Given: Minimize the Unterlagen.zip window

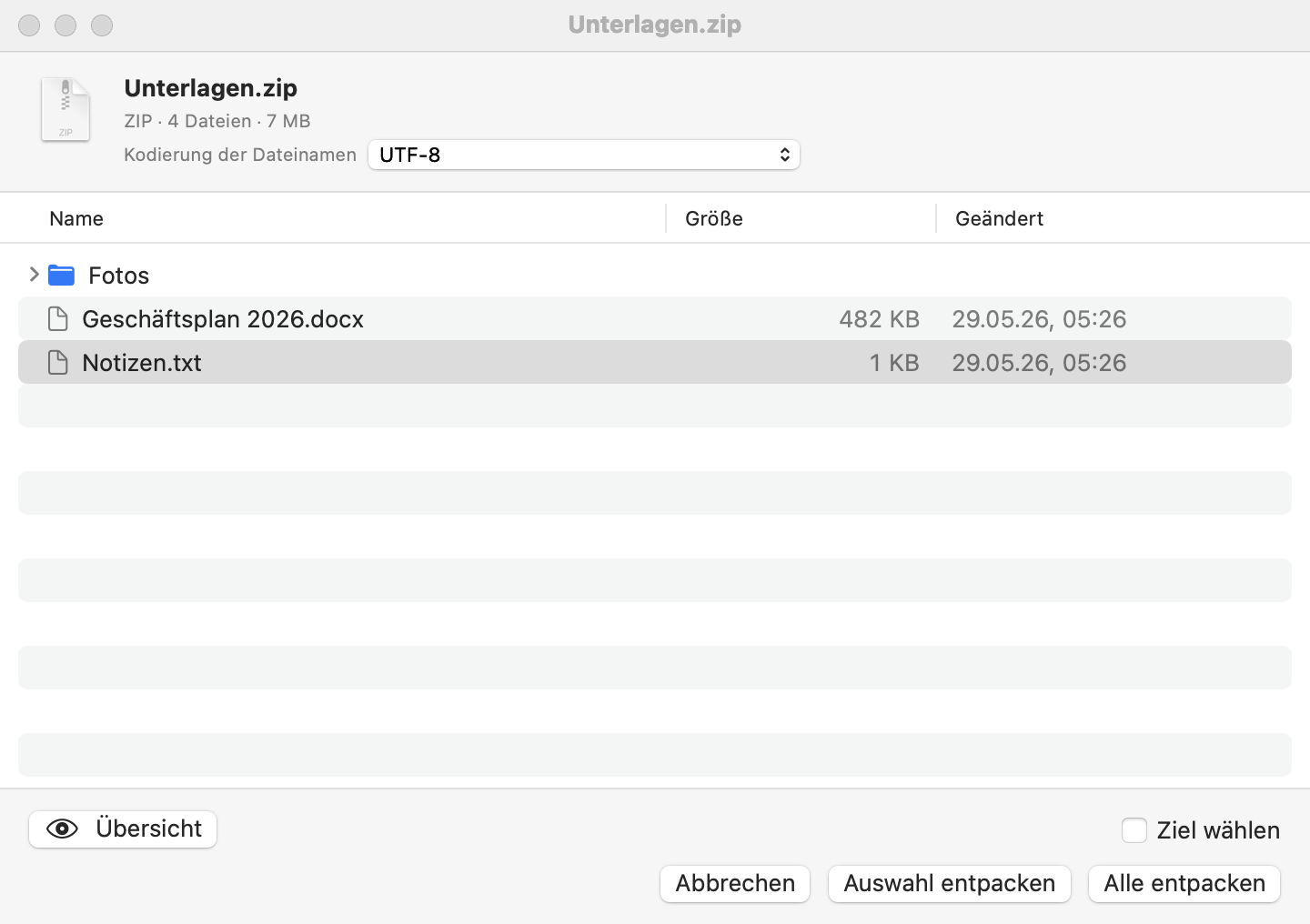Looking at the screenshot, I should click(x=65, y=25).
